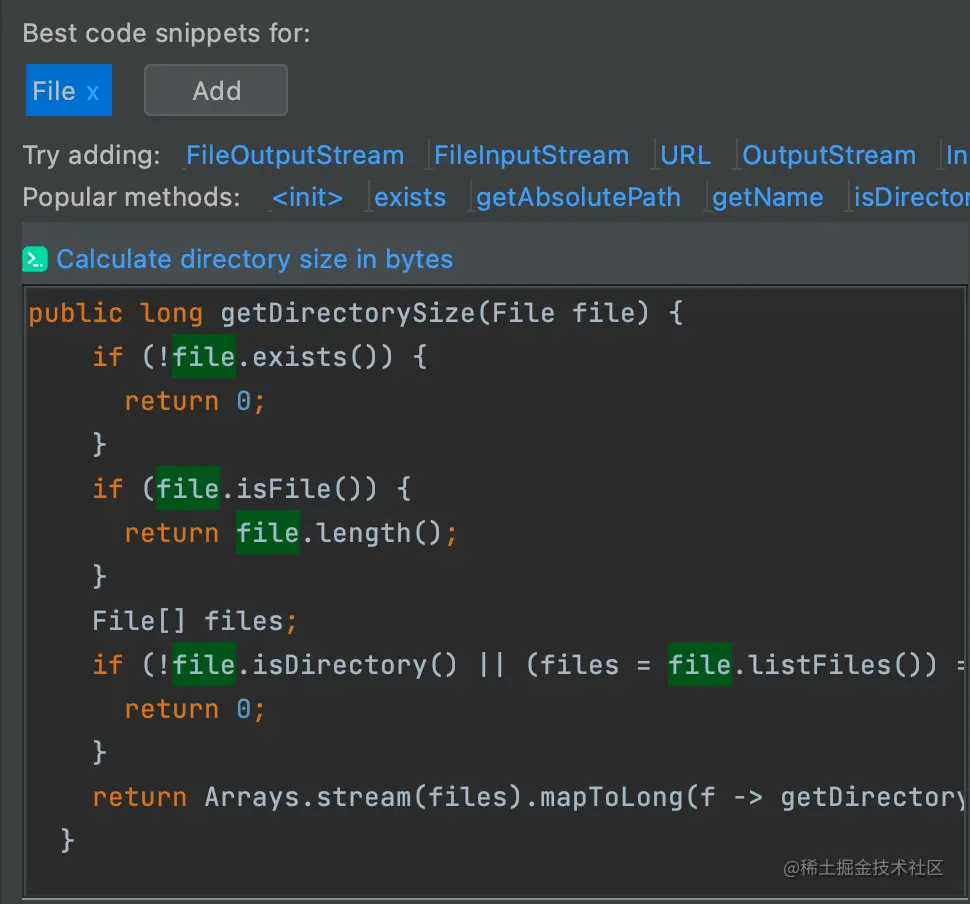This screenshot has width=970, height=904.
Task: Add the FileOutputStream suggestion
Action: tap(295, 155)
